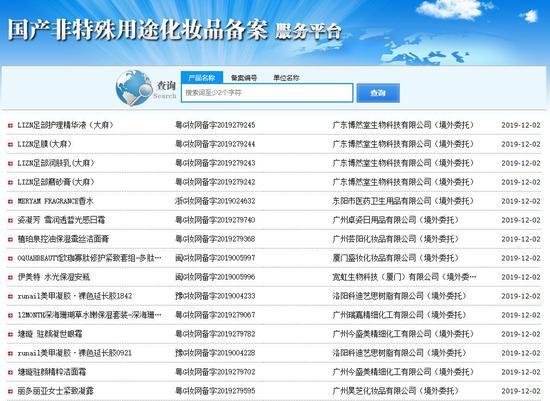The height and width of the screenshot is (401, 550).
Task: Click record number 豫G妆网备字2019004233
Action: pyautogui.click(x=215, y=296)
